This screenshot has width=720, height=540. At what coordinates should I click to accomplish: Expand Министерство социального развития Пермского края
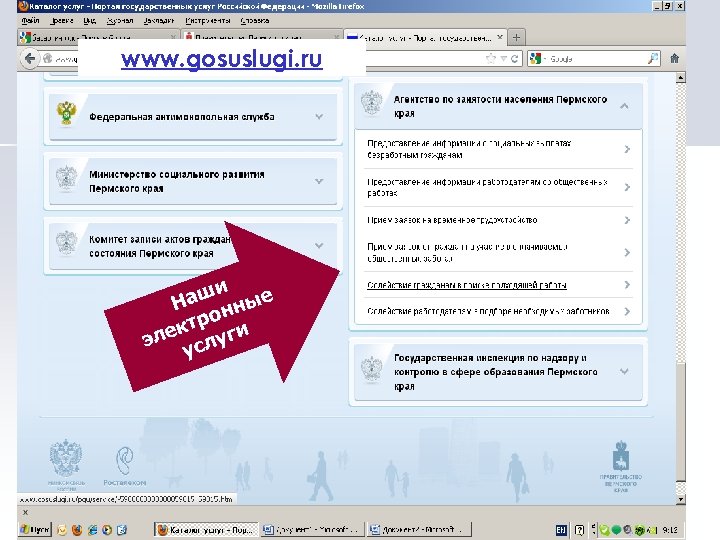[x=319, y=181]
